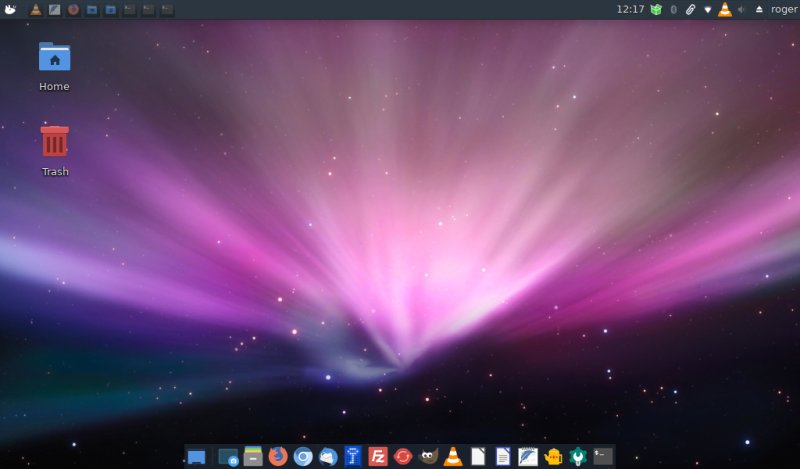Open the roger user menu
This screenshot has height=469, width=800.
point(784,9)
